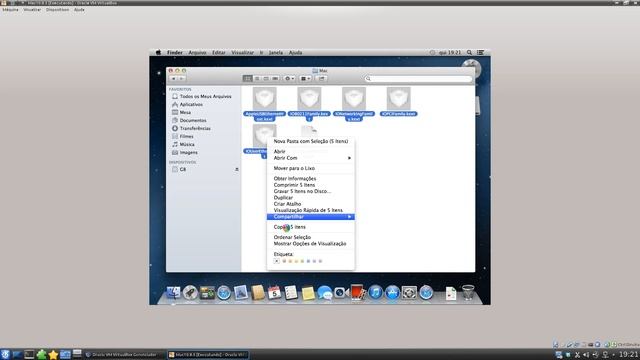Open Photo Booth in the Dock
The image size is (640, 360).
(x=358, y=293)
